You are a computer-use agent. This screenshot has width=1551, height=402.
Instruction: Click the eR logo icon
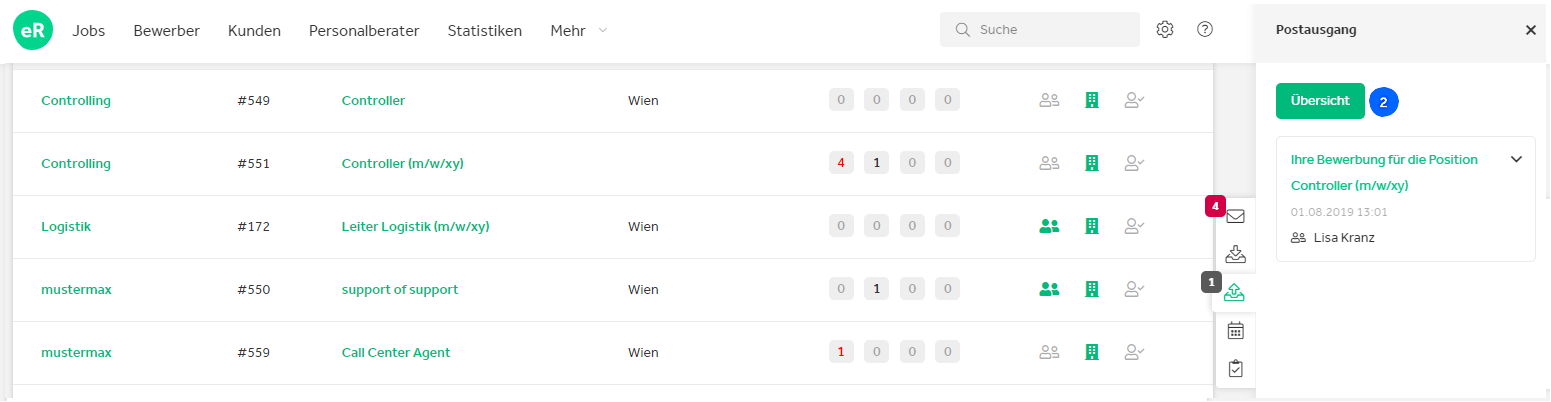coord(33,30)
